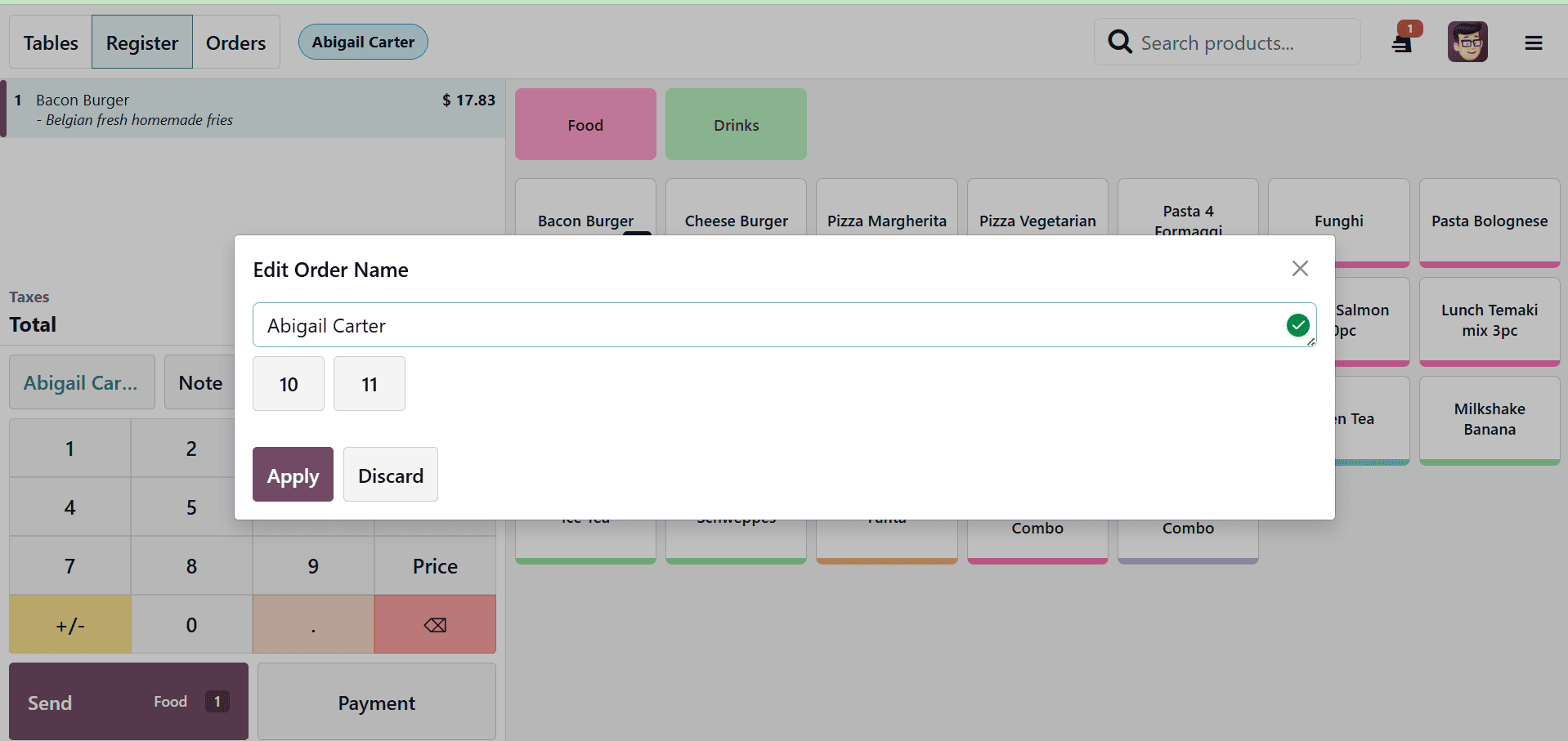1568x741 pixels.
Task: Click the Send Food order button
Action: 128,701
